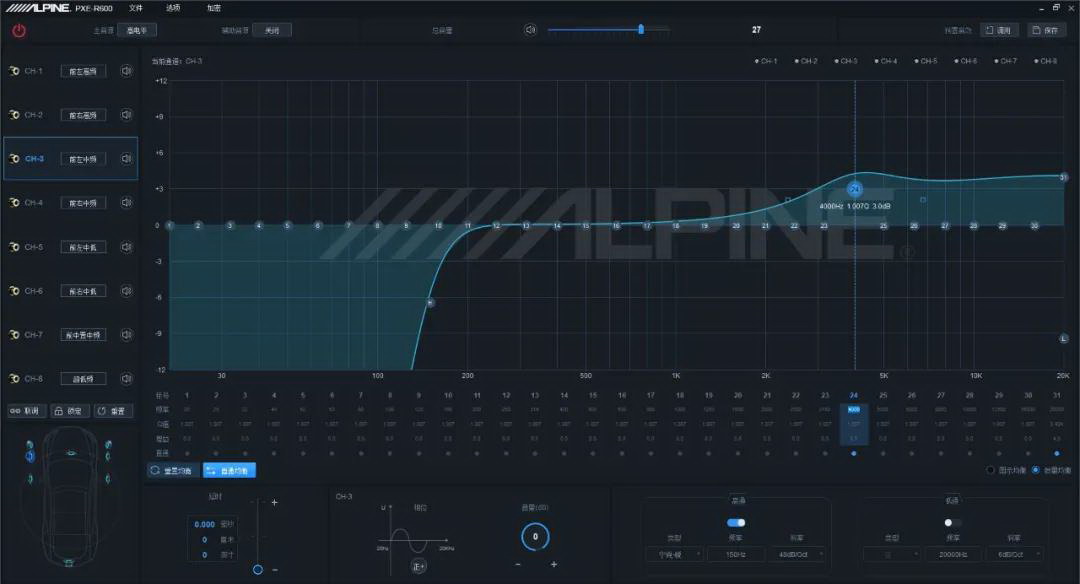Click the 调用 load preset button
The width and height of the screenshot is (1080, 584).
click(999, 30)
